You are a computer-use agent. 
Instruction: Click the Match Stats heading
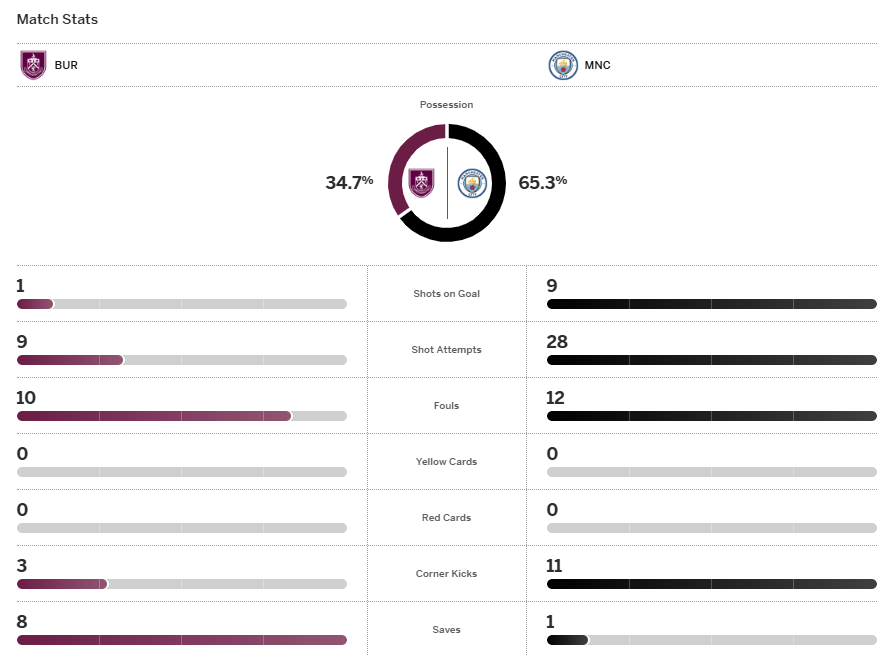click(57, 19)
